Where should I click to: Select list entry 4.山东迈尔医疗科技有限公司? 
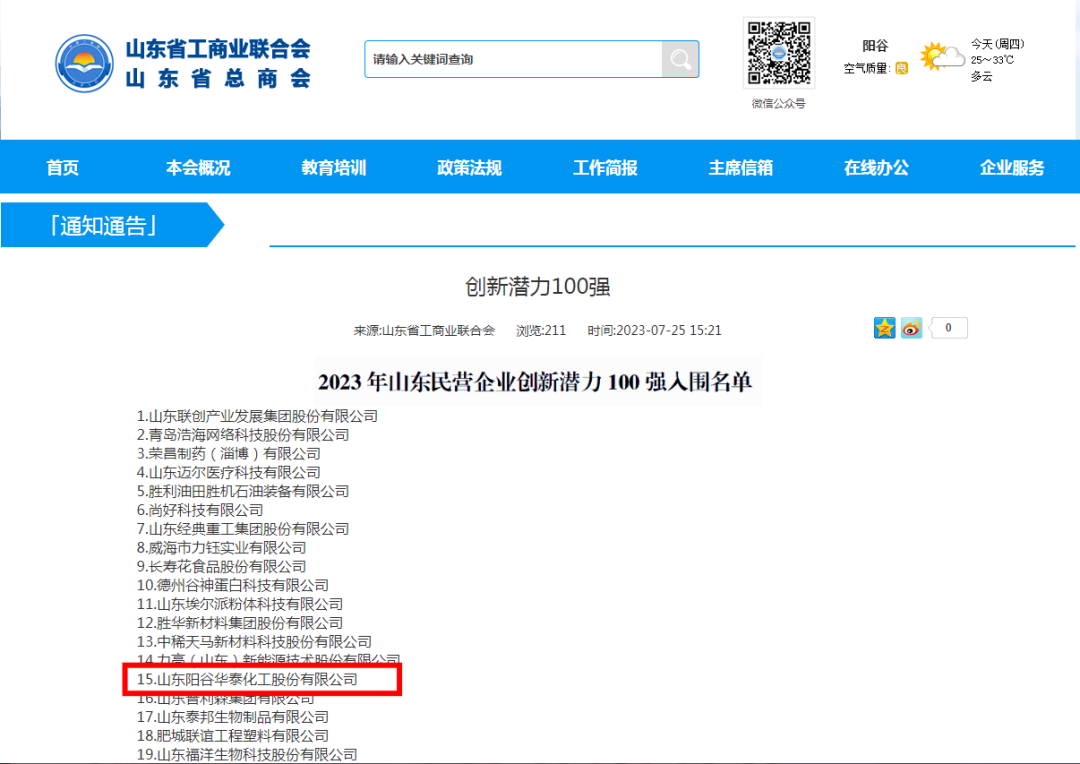point(229,473)
